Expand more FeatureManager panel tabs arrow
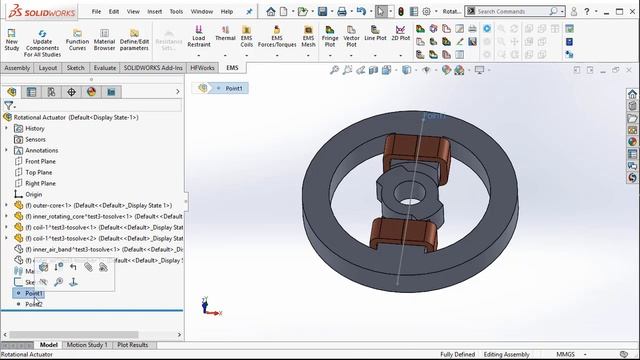 tap(178, 92)
